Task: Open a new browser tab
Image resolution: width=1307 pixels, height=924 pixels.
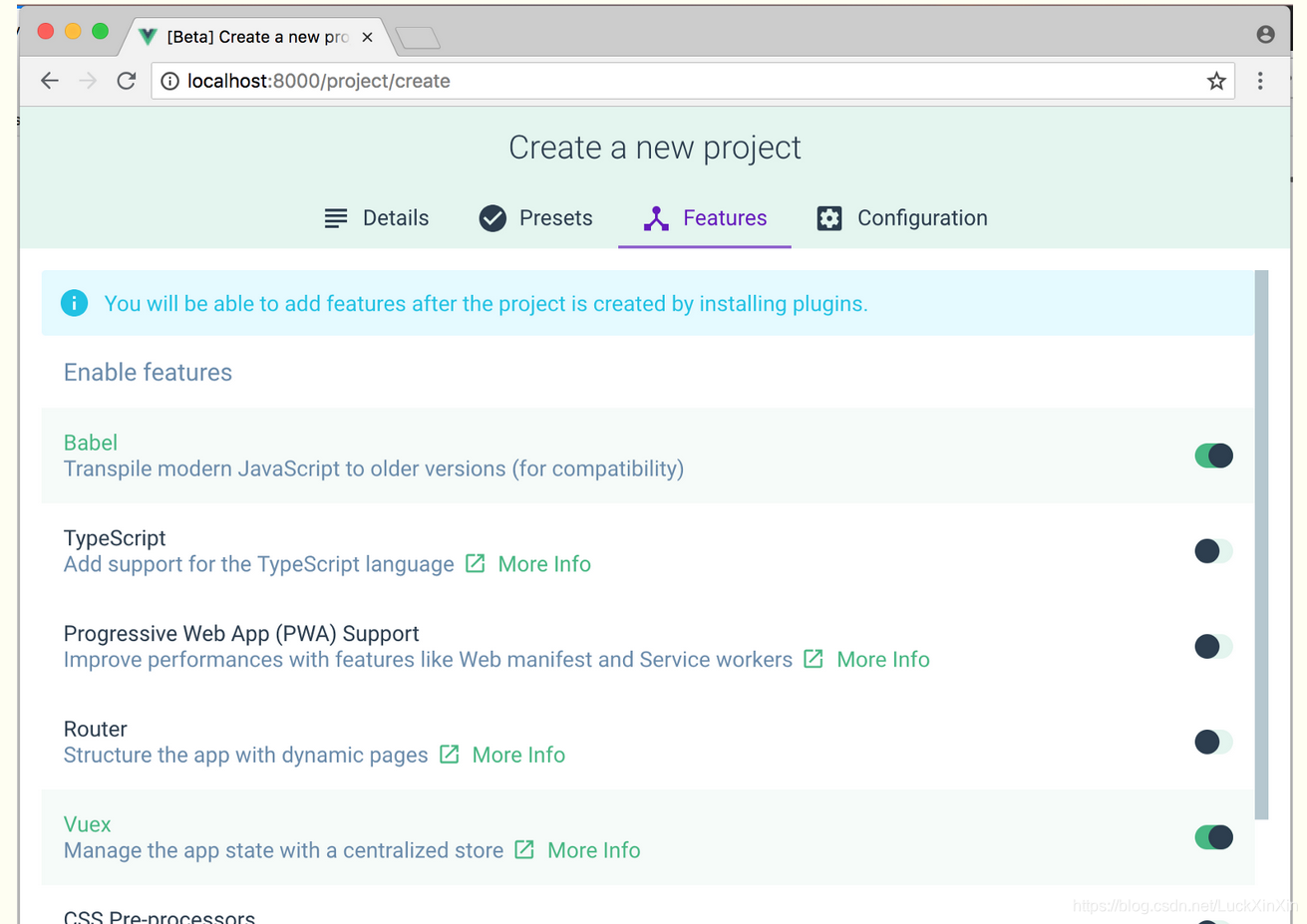Action: [x=417, y=38]
